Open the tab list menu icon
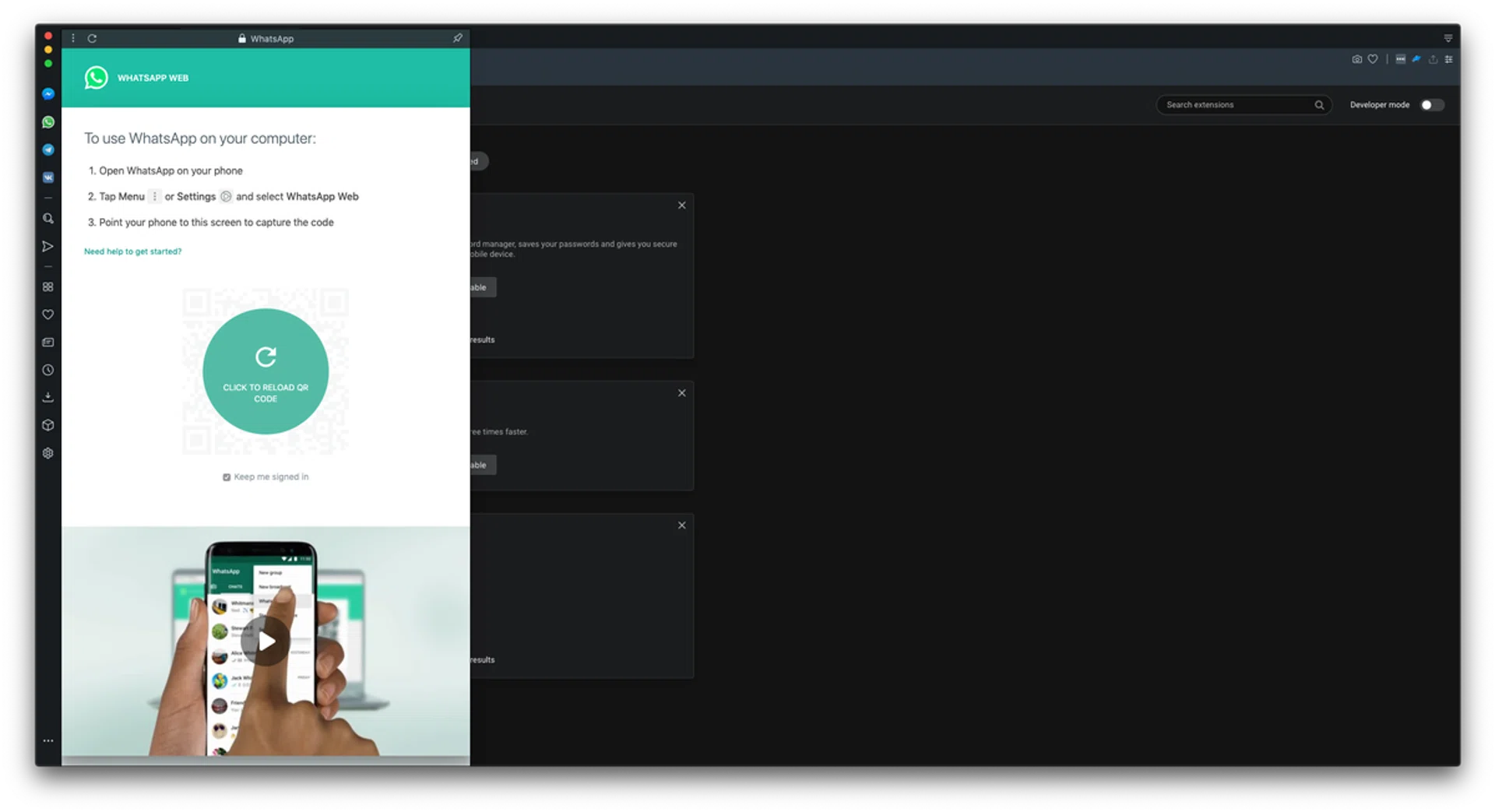 click(1448, 38)
